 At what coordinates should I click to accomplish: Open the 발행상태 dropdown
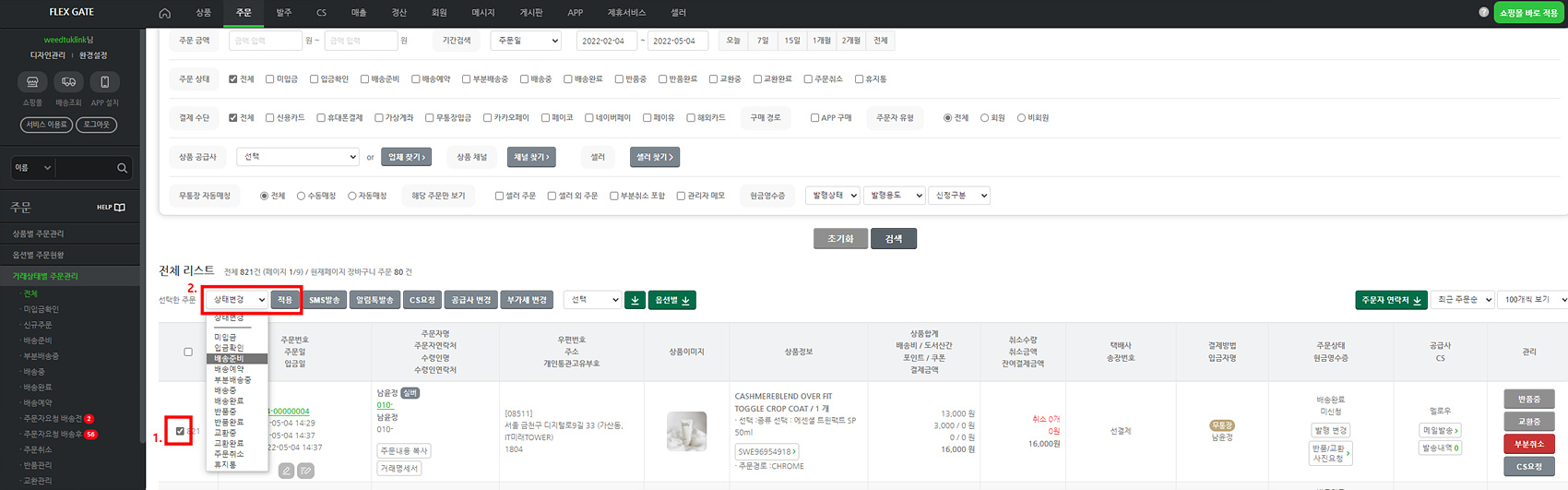[x=833, y=196]
